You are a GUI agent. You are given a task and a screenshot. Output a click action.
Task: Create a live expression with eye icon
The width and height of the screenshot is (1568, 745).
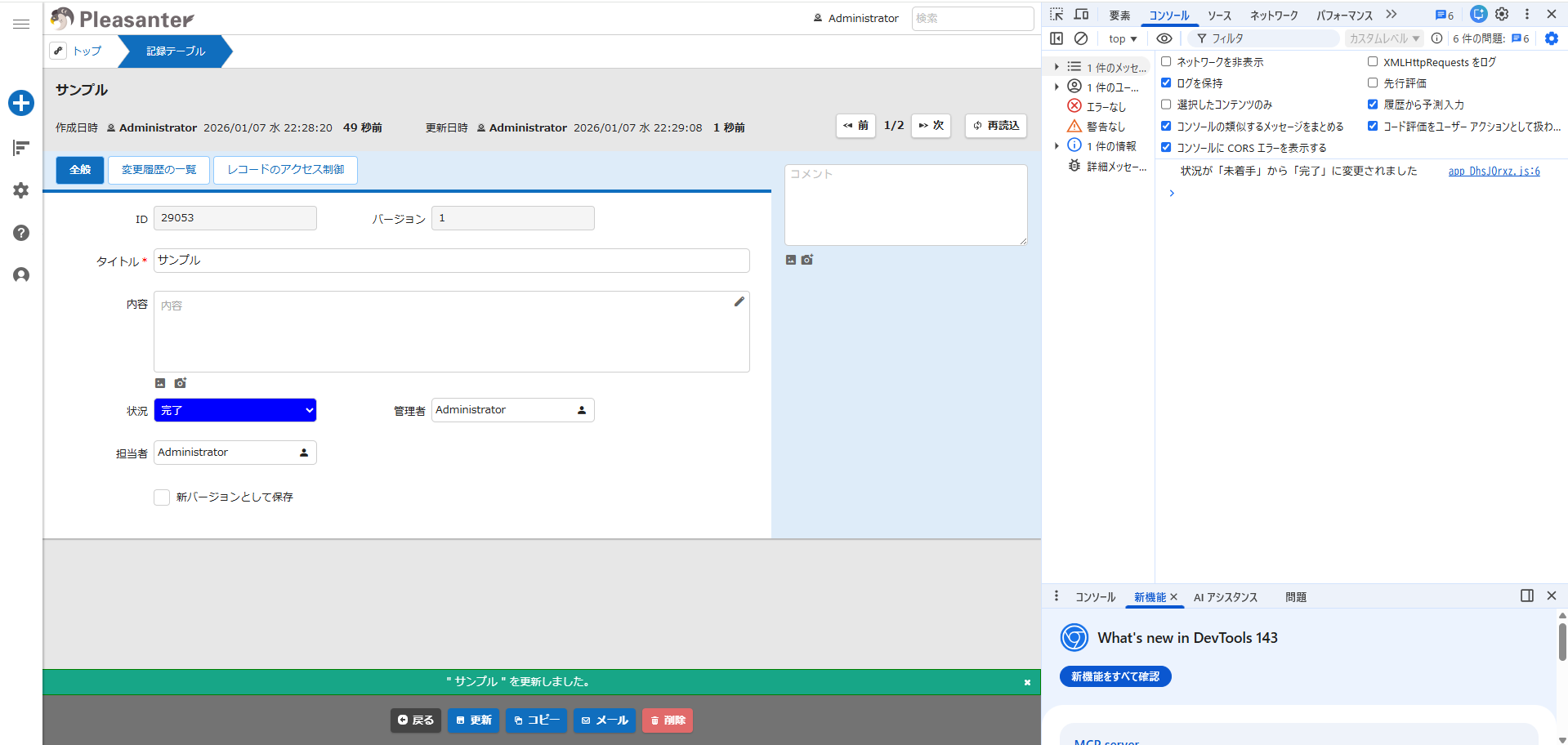pyautogui.click(x=1164, y=38)
